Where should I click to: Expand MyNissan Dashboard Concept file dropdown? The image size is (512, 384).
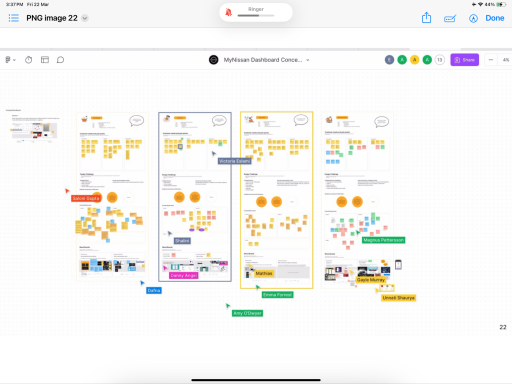(x=308, y=60)
